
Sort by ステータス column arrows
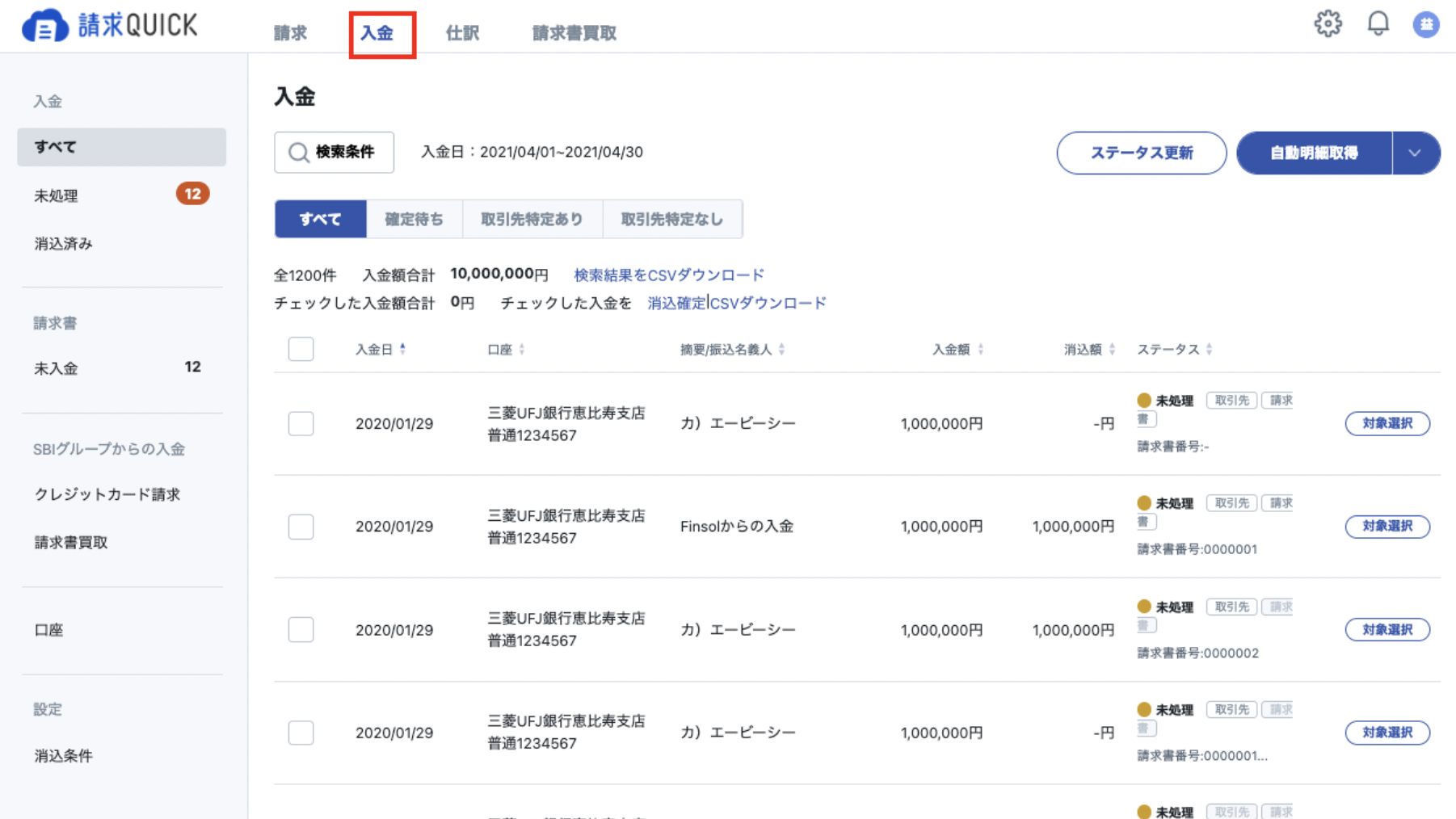click(1209, 349)
